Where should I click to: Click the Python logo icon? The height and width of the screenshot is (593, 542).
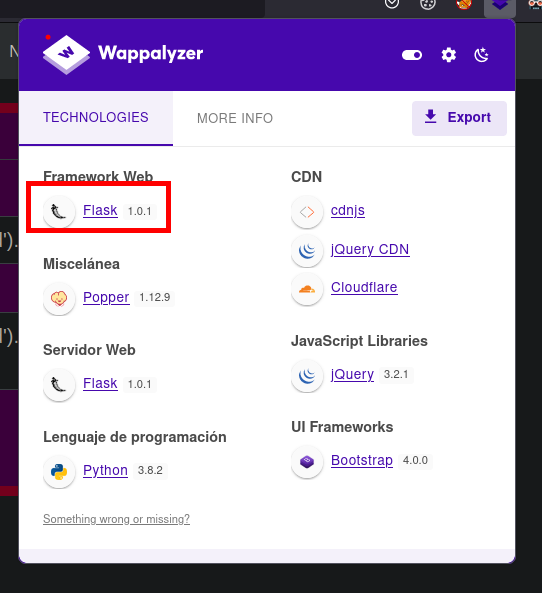(x=59, y=472)
